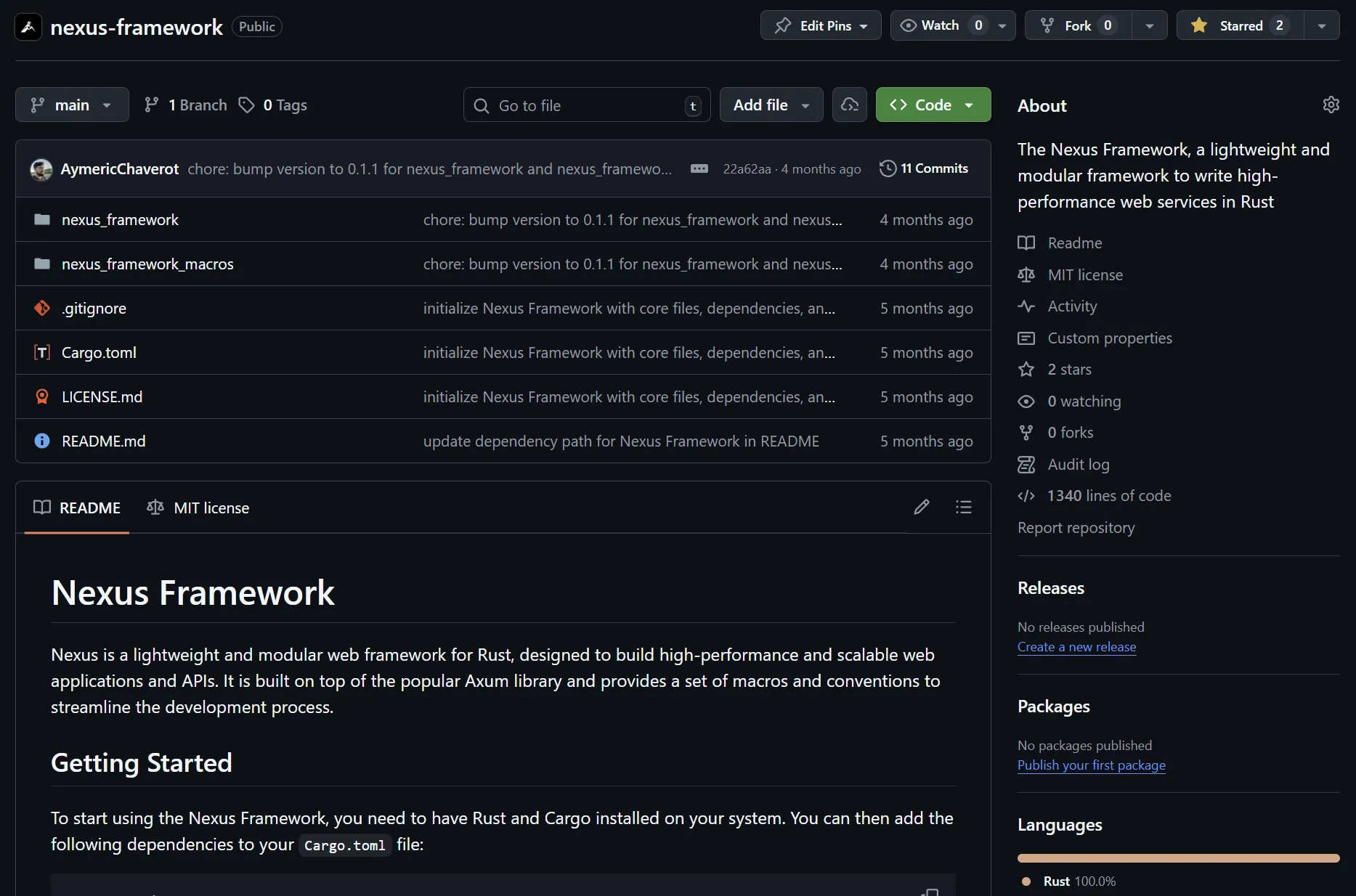The image size is (1356, 896).
Task: Fork the repository
Action: 1078,25
